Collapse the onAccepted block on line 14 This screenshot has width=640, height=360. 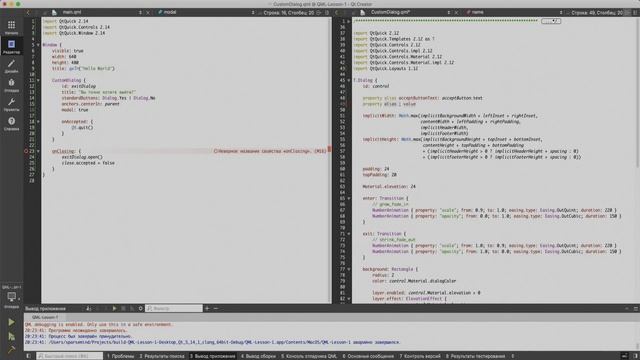click(38, 122)
